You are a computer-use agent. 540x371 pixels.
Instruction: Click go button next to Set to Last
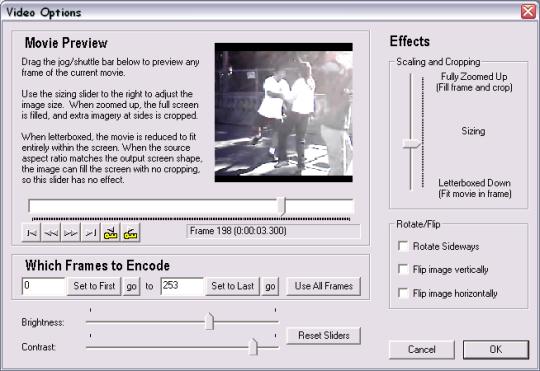point(270,286)
